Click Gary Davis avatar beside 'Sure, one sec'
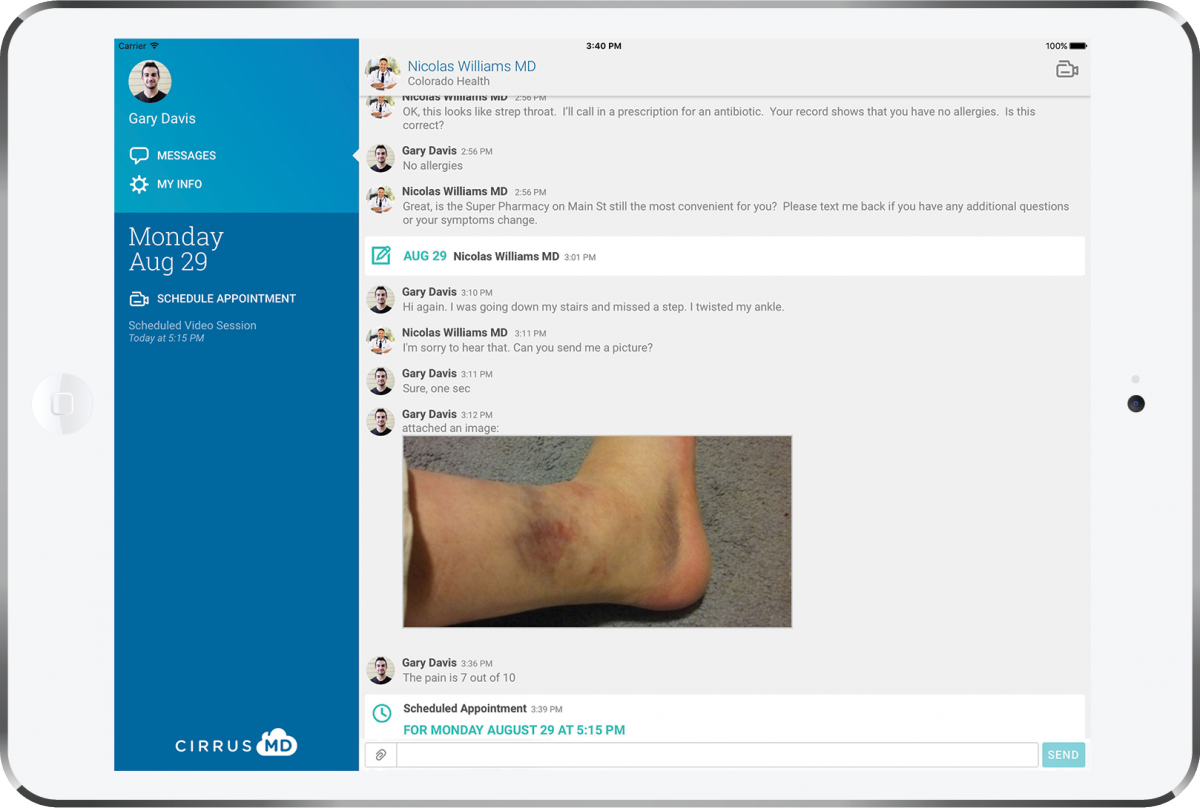 [380, 380]
